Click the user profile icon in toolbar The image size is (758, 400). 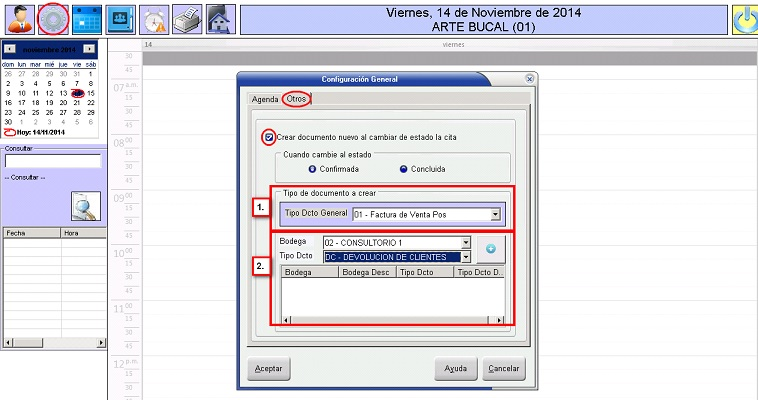(x=18, y=18)
